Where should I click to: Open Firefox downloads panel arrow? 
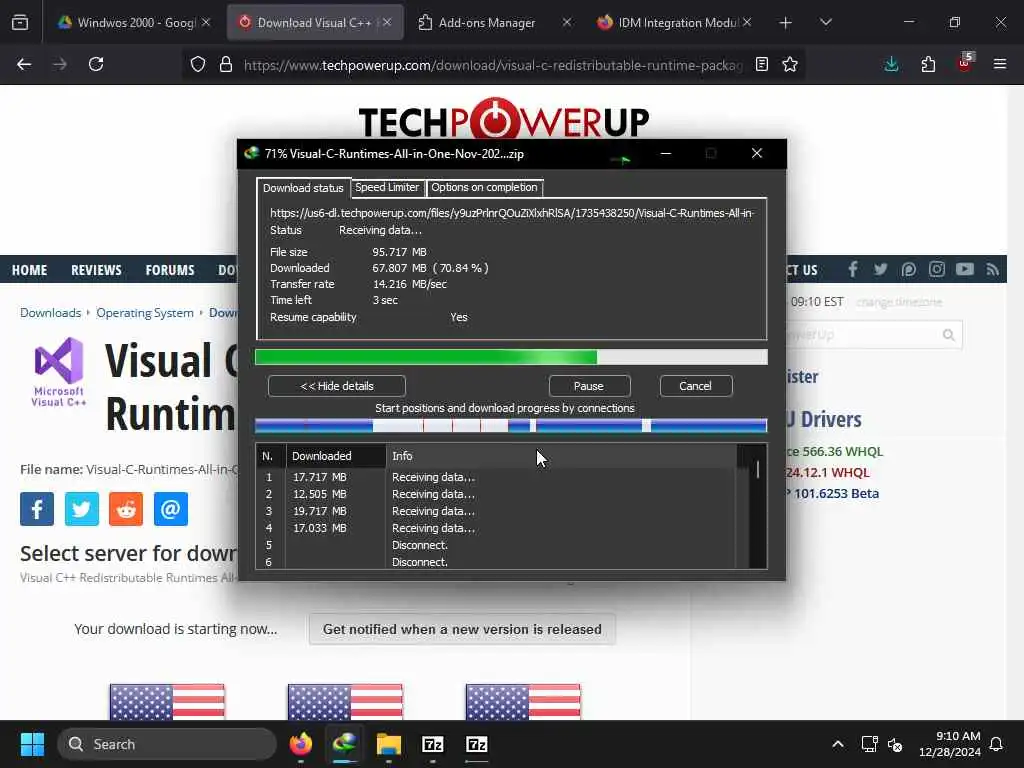(891, 64)
